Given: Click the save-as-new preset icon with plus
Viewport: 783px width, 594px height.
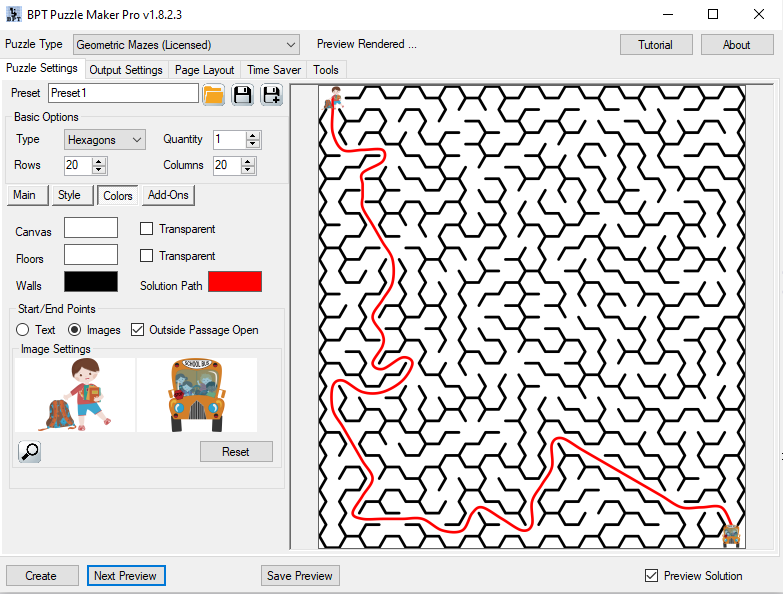Looking at the screenshot, I should click(272, 94).
